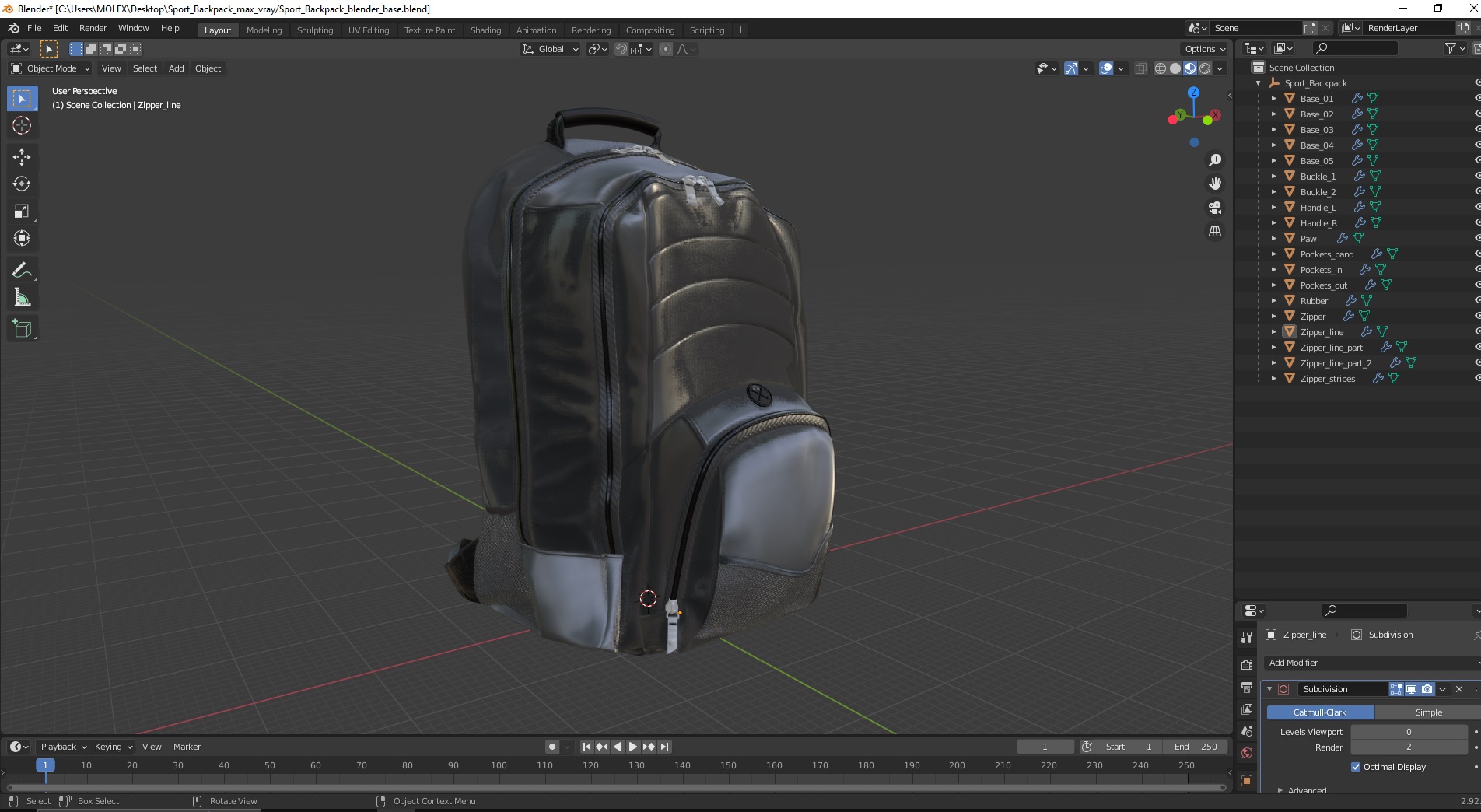The width and height of the screenshot is (1481, 812).
Task: Open the Object Mode dropdown
Action: [51, 68]
